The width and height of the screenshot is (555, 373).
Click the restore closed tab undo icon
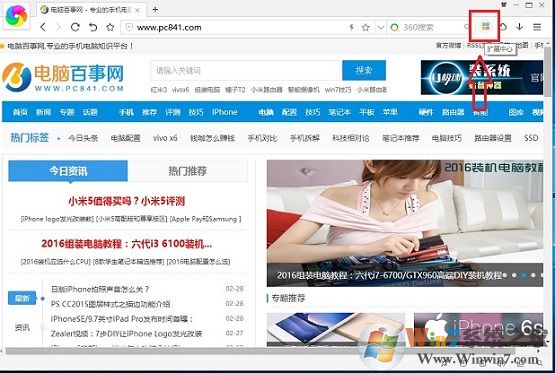coord(93,27)
